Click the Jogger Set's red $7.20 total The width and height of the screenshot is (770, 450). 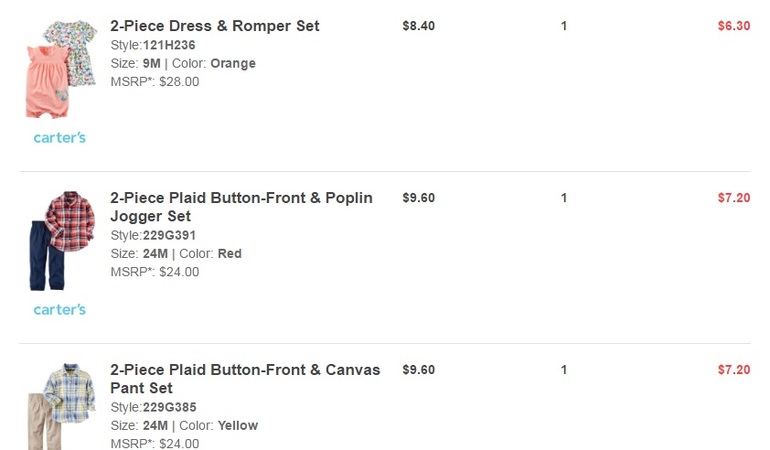click(x=733, y=198)
